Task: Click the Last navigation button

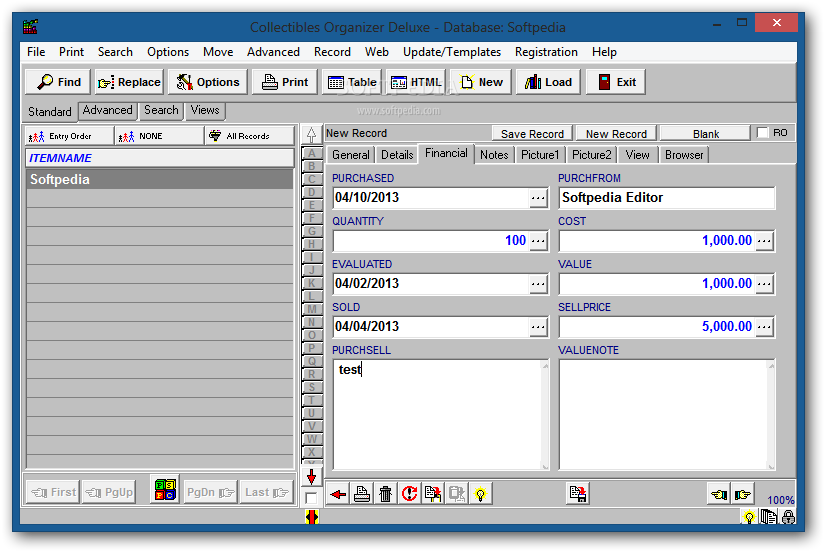Action: (267, 493)
